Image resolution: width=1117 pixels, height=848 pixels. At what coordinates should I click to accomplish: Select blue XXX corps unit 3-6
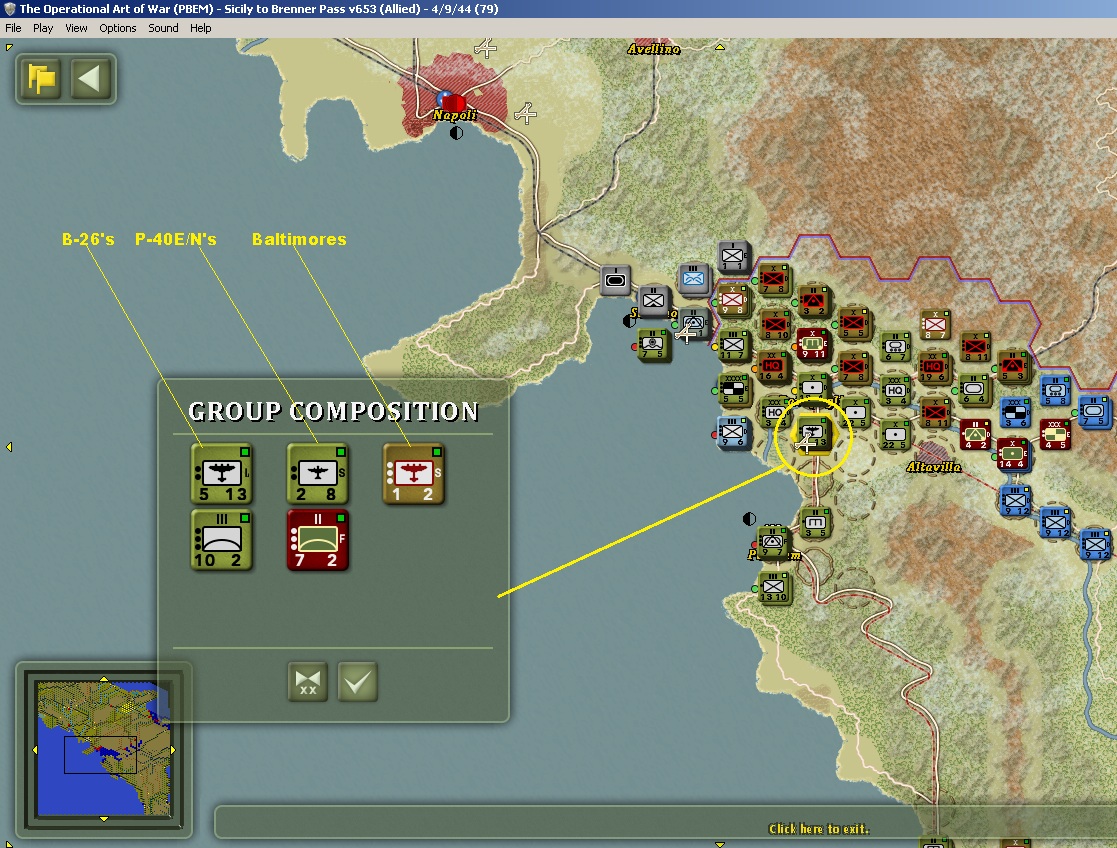coord(1014,413)
